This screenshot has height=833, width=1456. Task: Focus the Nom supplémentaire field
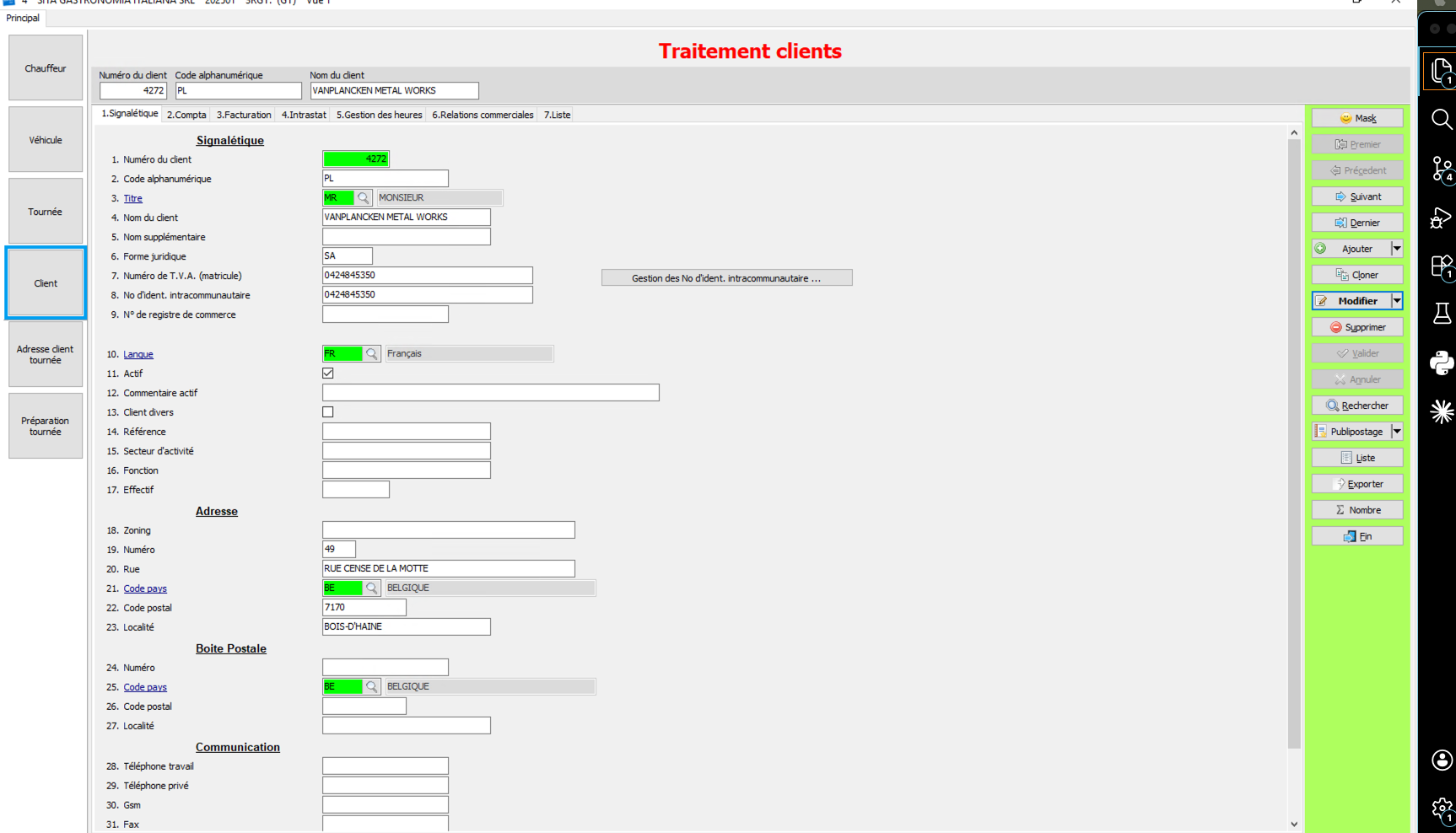[x=407, y=237]
